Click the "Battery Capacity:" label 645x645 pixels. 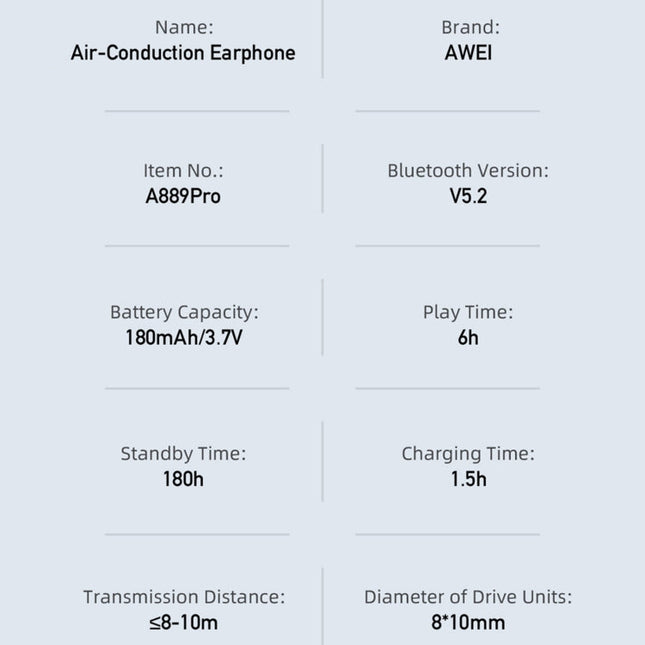click(184, 313)
